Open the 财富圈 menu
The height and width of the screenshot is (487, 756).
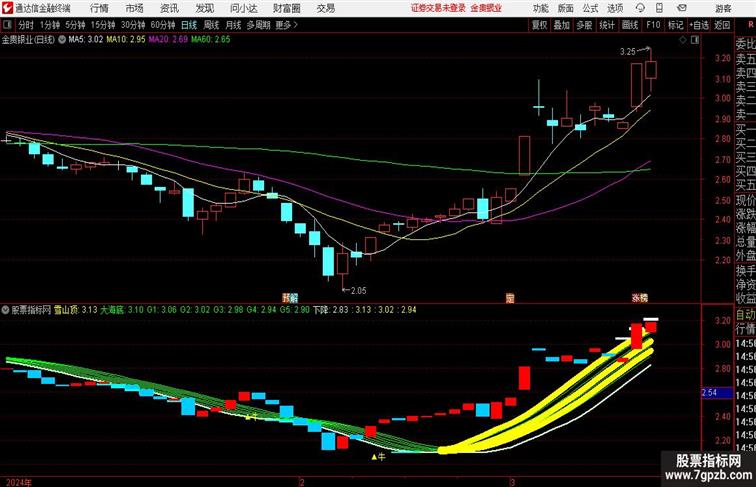pos(286,8)
